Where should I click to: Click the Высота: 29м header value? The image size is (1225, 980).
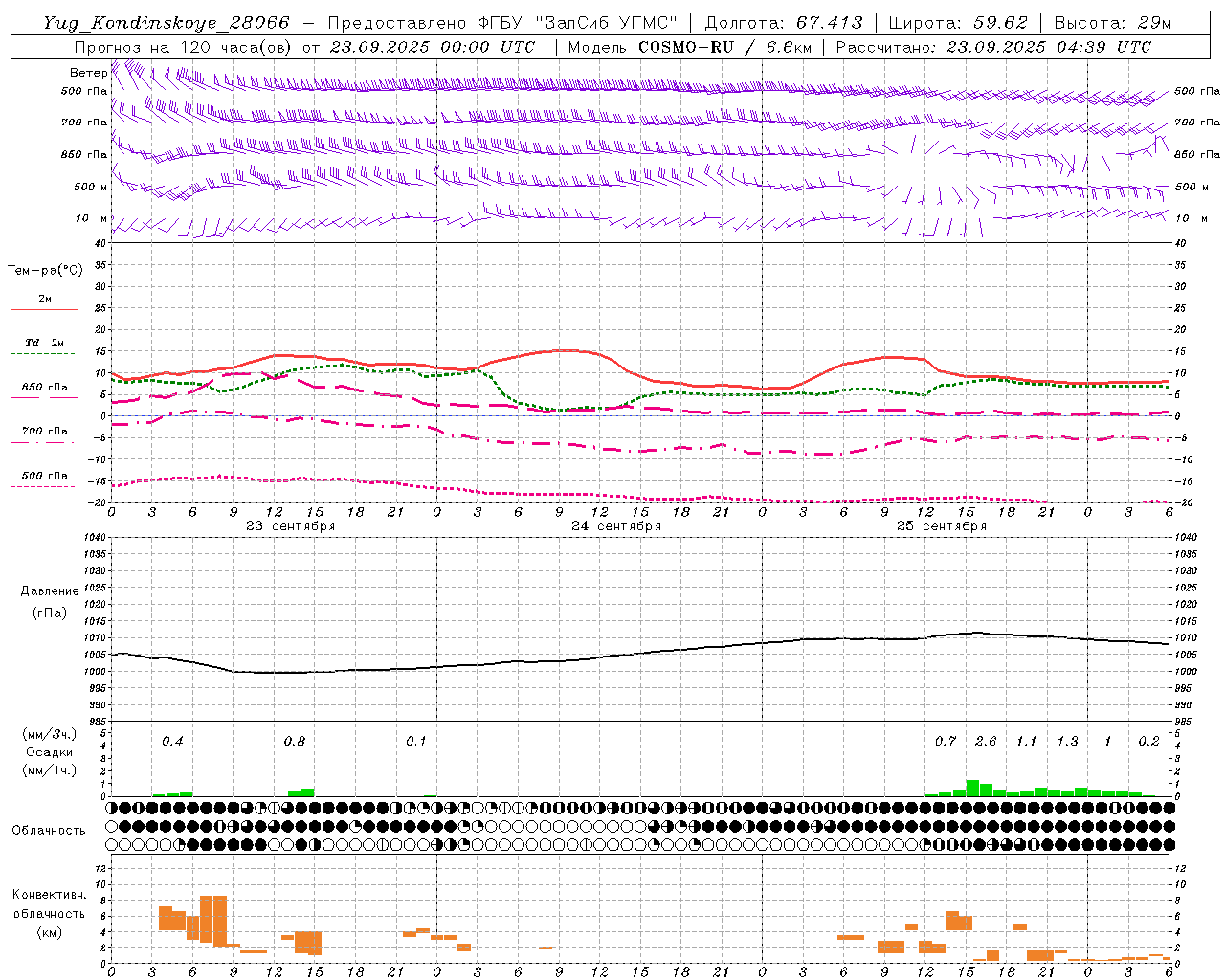pos(1112,23)
